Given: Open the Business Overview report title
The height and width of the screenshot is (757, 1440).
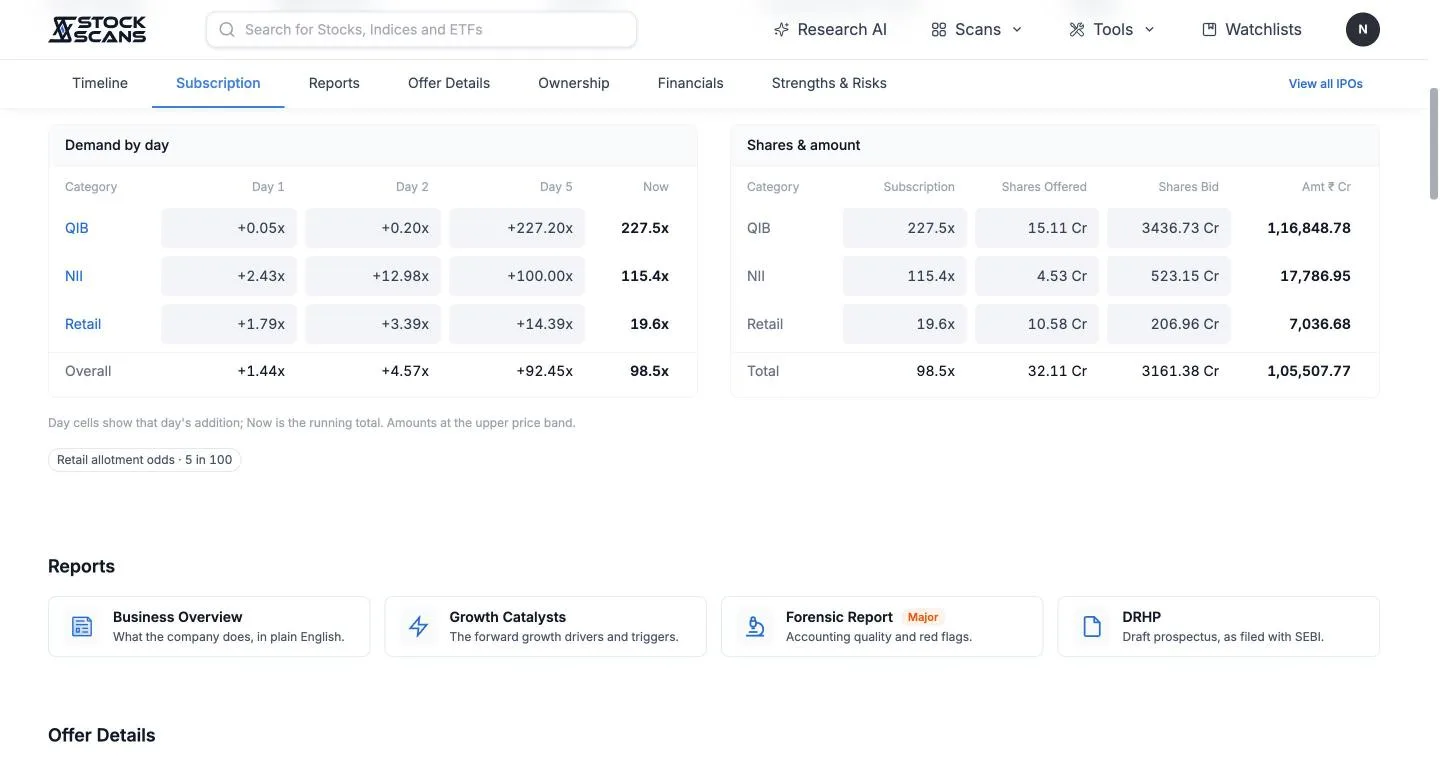Looking at the screenshot, I should [178, 617].
